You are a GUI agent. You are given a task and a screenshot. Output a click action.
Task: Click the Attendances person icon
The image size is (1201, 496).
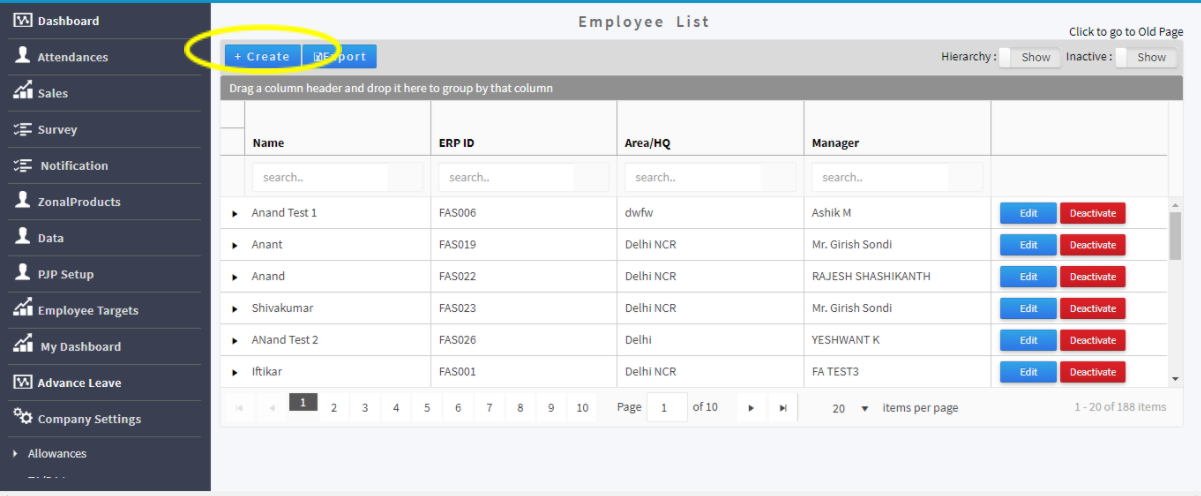coord(22,56)
